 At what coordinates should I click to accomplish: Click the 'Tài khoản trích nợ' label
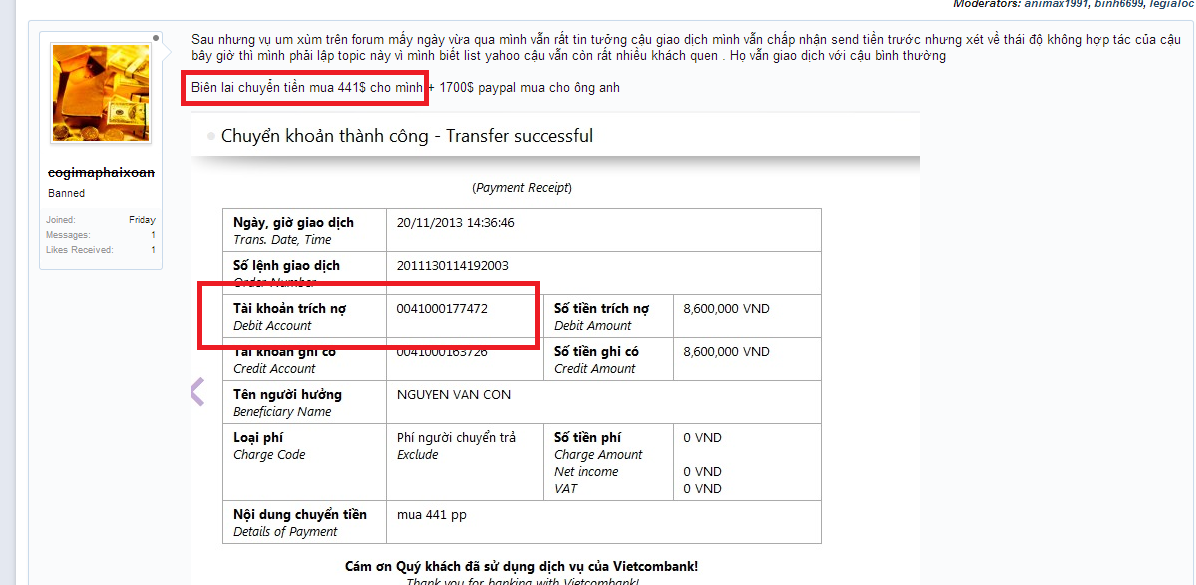[289, 308]
